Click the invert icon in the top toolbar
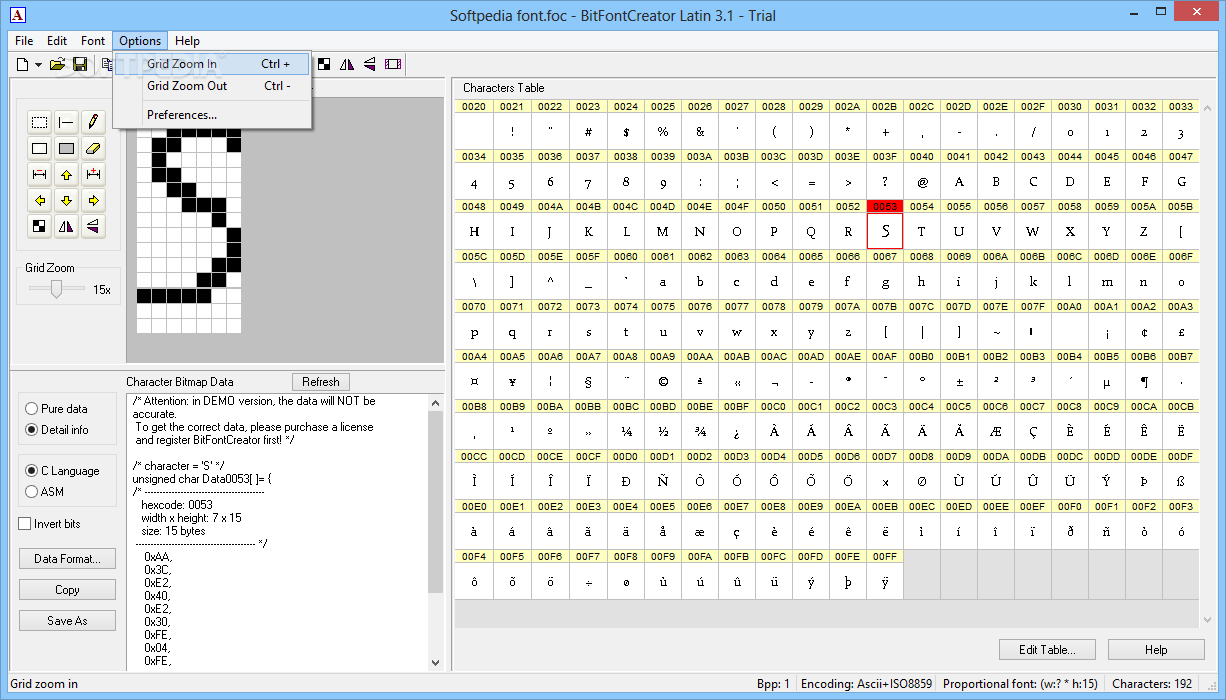This screenshot has width=1226, height=700. point(325,64)
